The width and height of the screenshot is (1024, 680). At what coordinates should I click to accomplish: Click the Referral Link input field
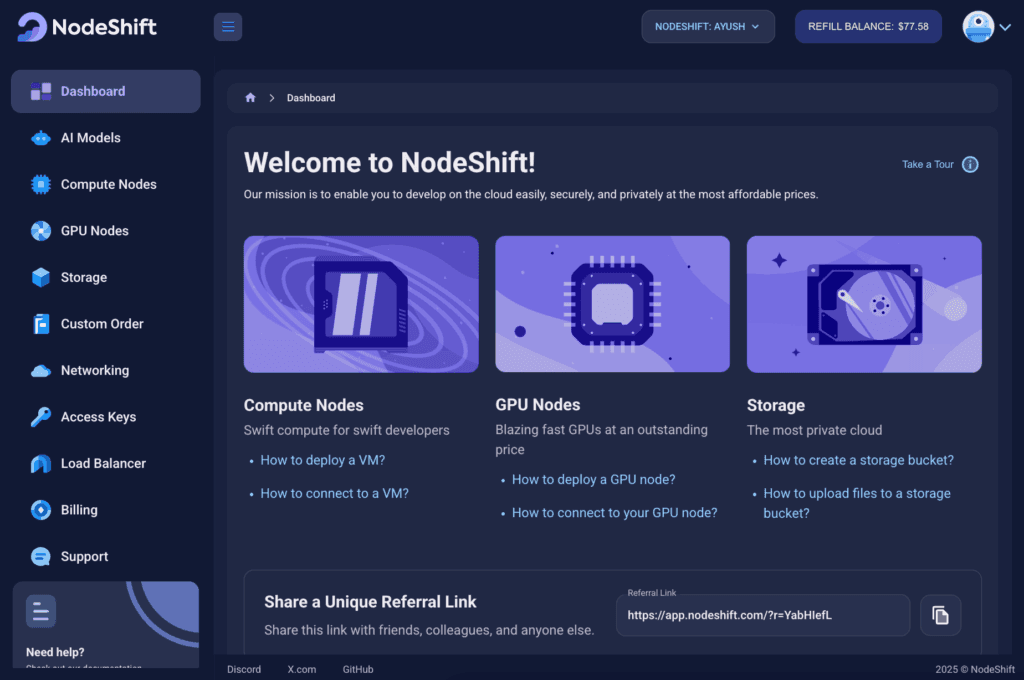point(763,615)
